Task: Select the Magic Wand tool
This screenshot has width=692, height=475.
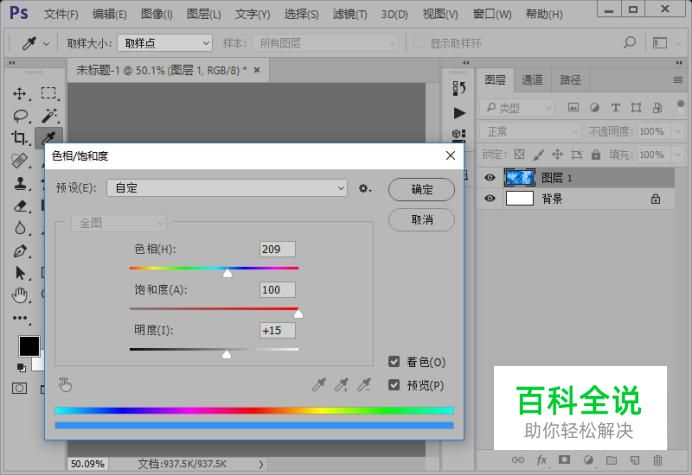Action: coord(49,116)
